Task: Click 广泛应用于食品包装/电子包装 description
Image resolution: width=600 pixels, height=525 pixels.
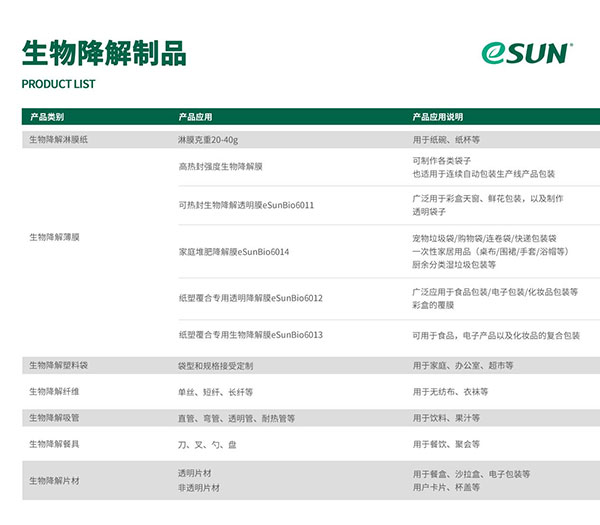Action: [495, 292]
